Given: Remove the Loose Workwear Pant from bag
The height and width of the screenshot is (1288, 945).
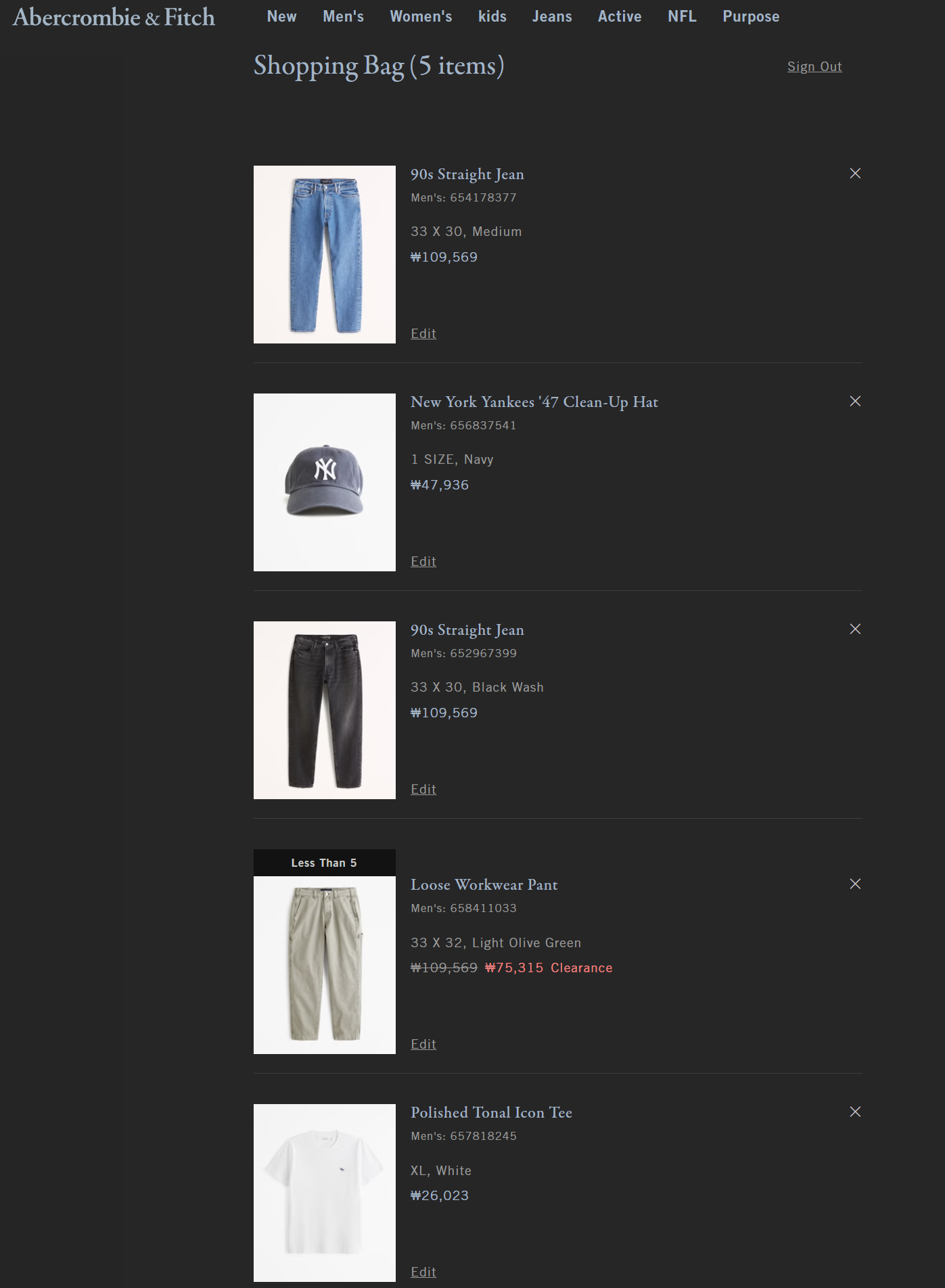Looking at the screenshot, I should (x=855, y=884).
